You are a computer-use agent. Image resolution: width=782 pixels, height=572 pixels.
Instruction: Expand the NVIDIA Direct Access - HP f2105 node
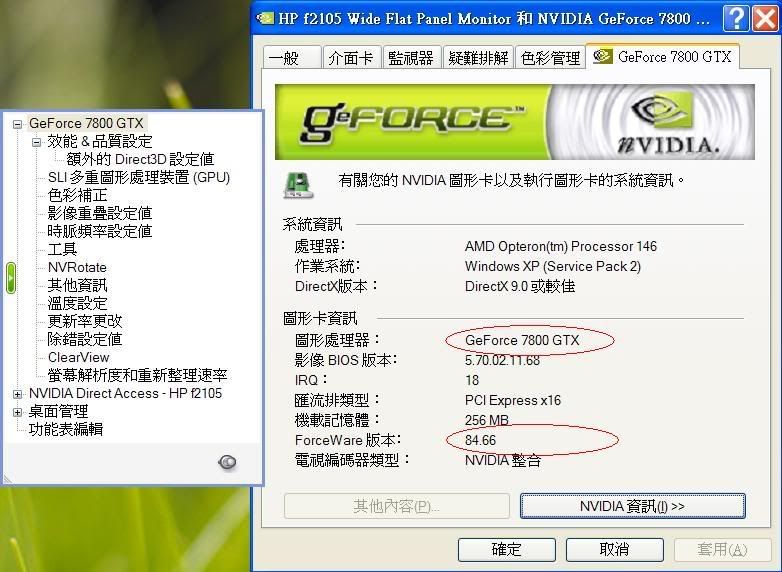(17, 394)
